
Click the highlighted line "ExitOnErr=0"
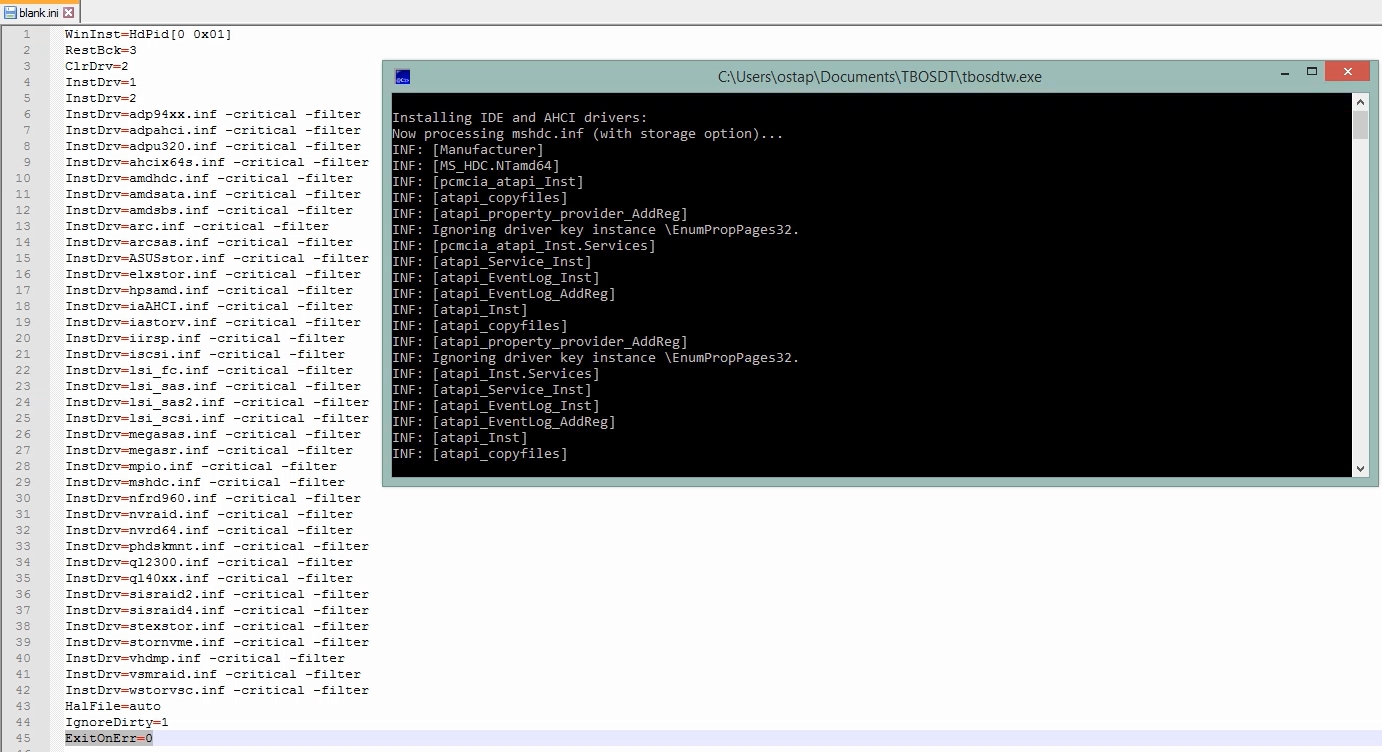click(109, 738)
